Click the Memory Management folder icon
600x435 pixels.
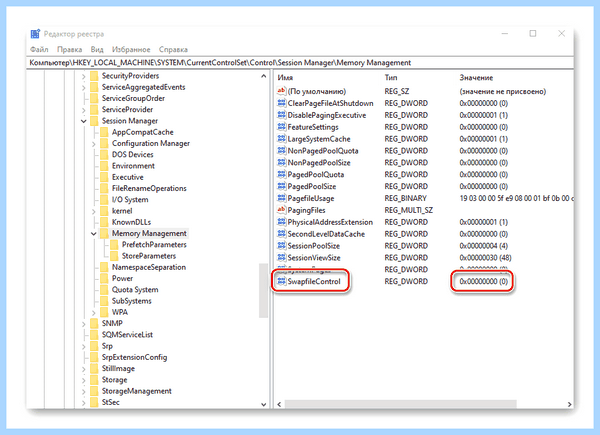point(104,233)
